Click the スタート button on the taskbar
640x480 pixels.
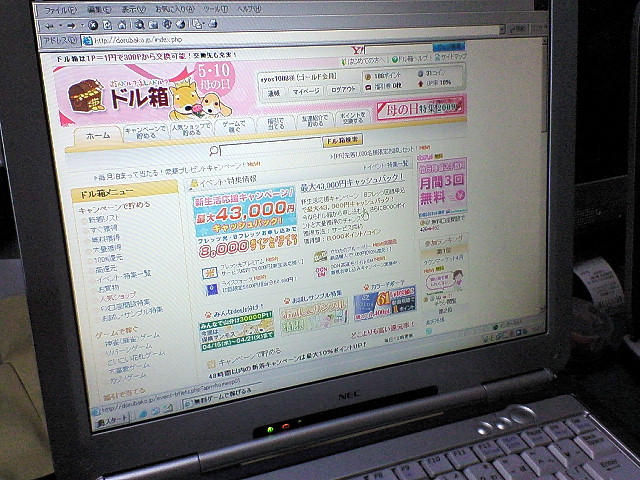click(x=112, y=421)
